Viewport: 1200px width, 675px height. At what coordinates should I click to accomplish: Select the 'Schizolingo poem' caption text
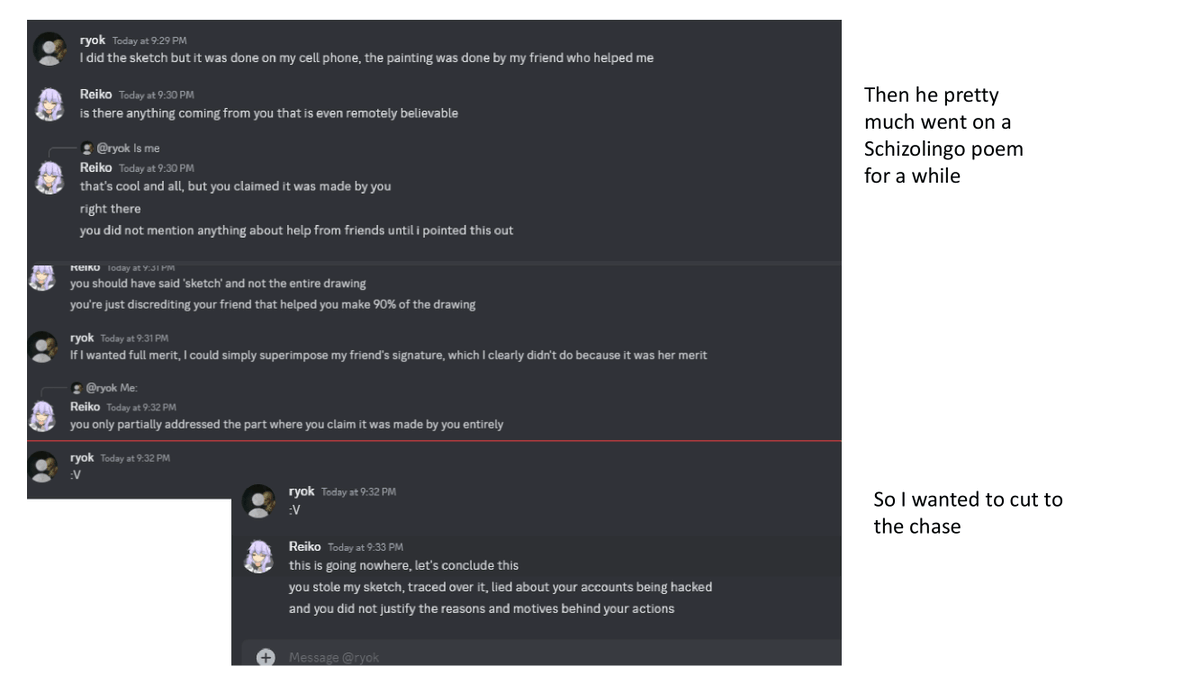pos(944,149)
